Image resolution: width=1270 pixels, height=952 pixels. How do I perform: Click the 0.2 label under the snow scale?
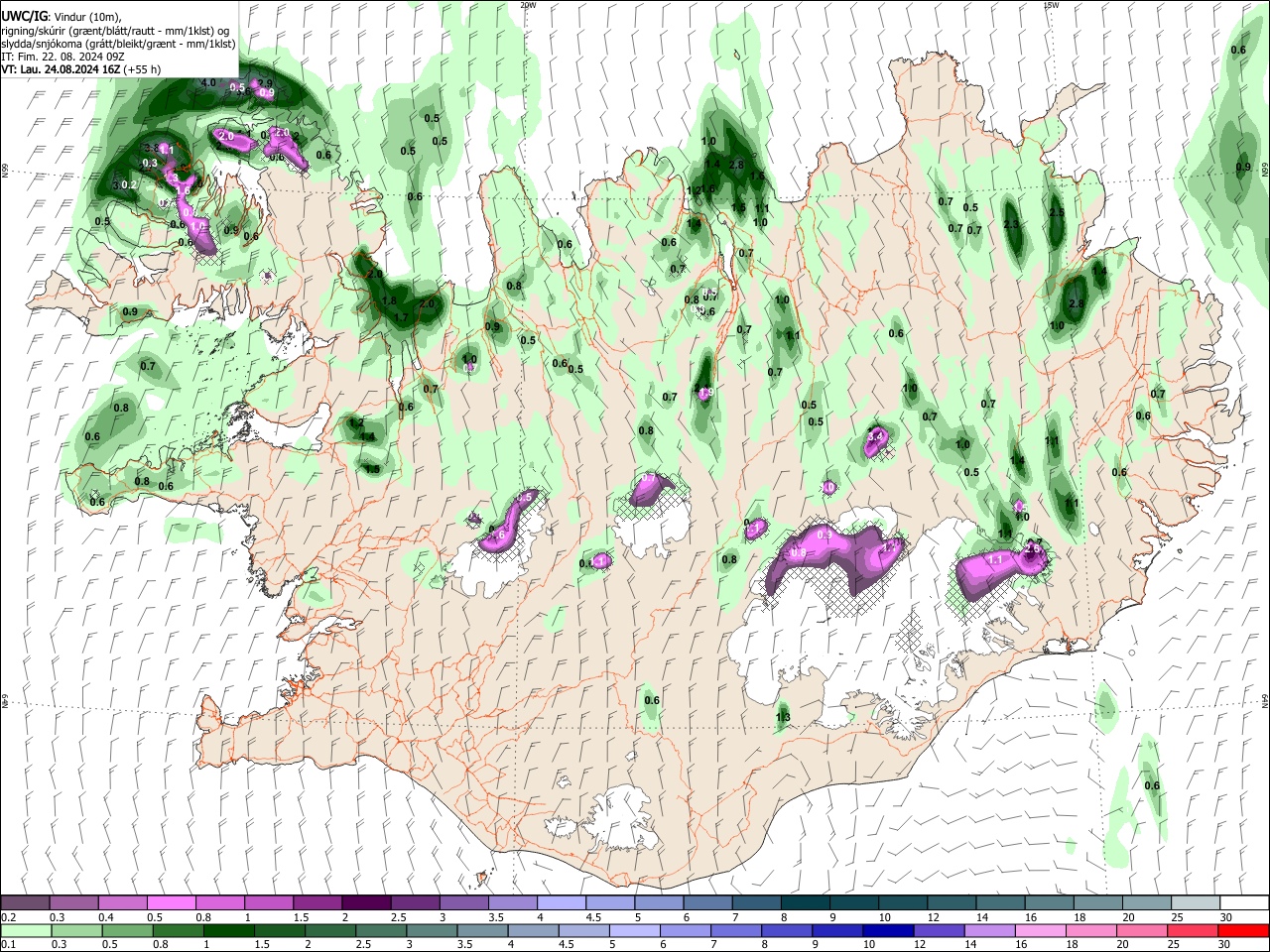(8, 917)
